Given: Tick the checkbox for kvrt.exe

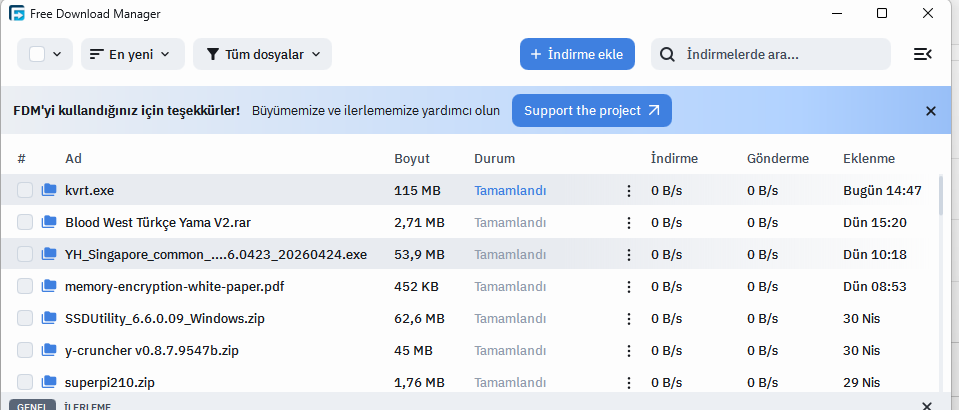Looking at the screenshot, I should click(25, 190).
